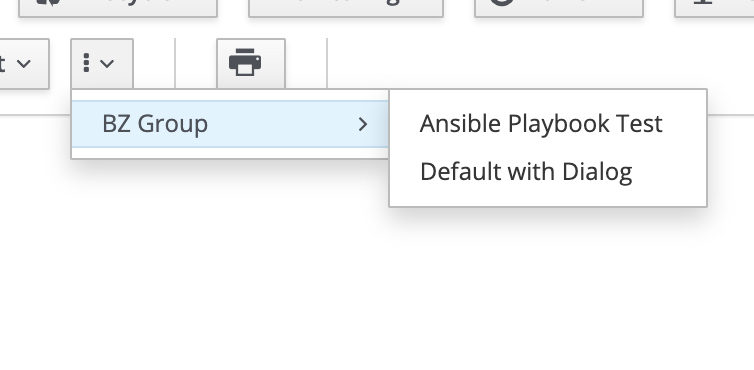Click the printer icon button
Screen dimensions: 754x370
[x=251, y=64]
